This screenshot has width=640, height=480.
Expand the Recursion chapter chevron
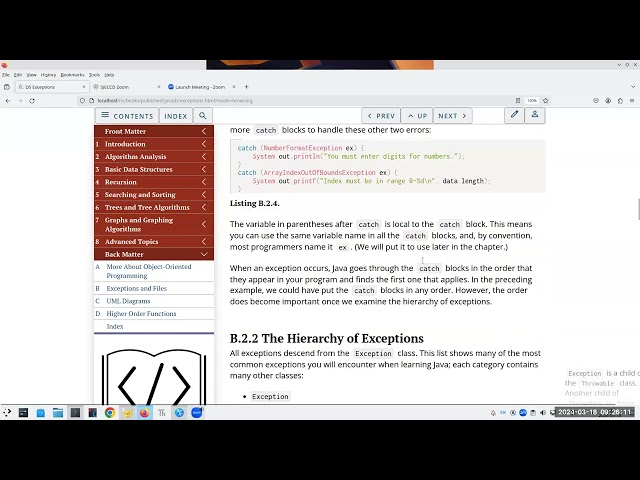pos(204,182)
